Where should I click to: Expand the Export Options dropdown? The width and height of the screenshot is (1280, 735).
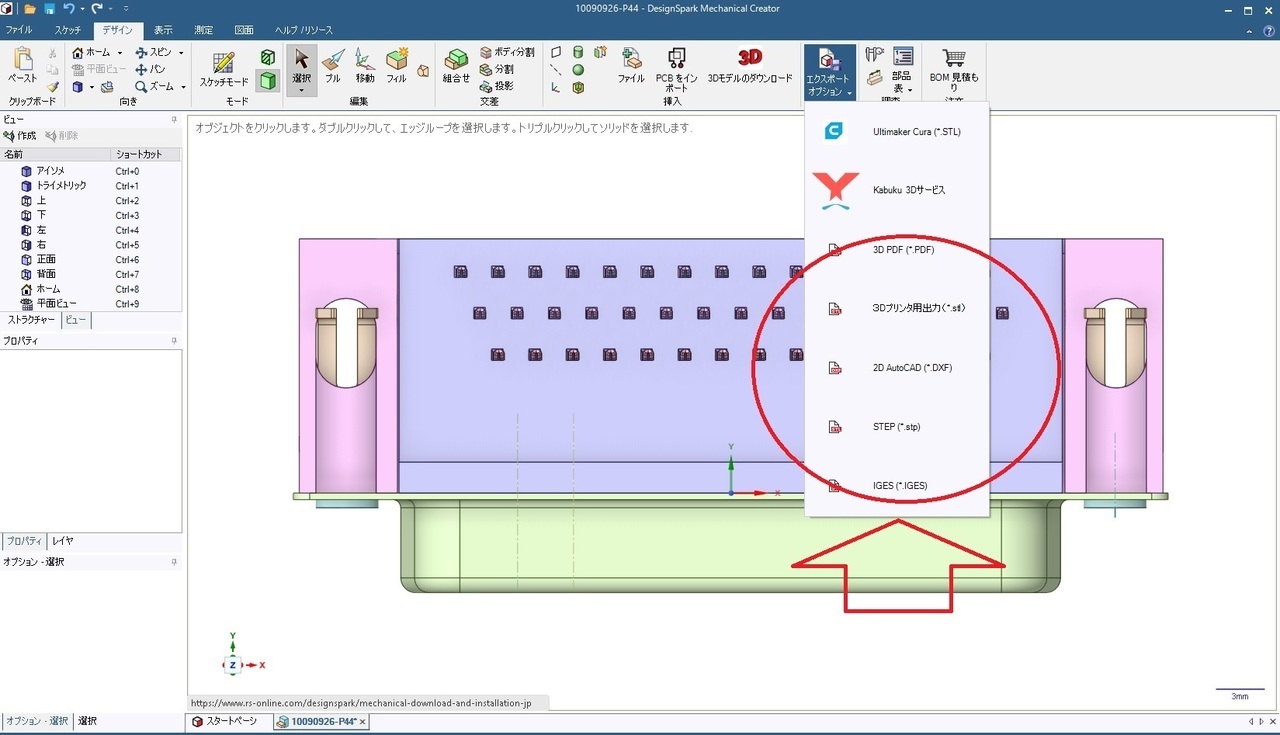coord(829,72)
